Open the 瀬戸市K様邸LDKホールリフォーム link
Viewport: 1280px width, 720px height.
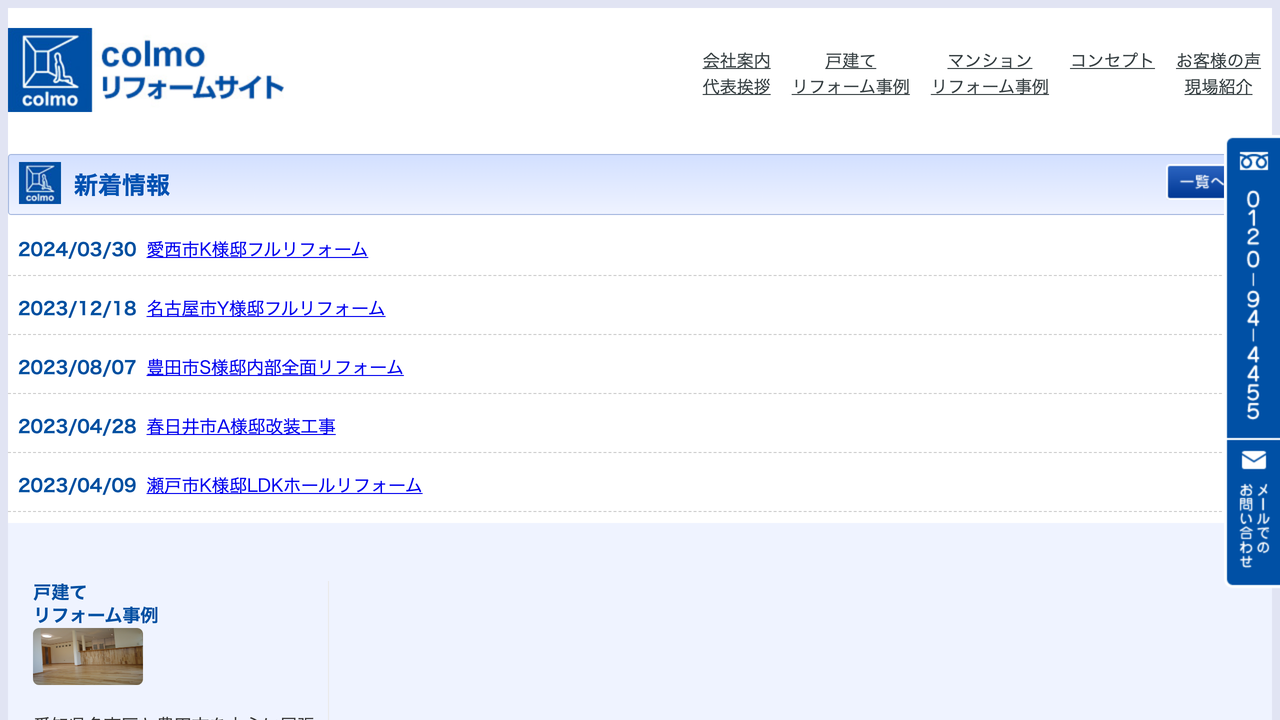[284, 485]
